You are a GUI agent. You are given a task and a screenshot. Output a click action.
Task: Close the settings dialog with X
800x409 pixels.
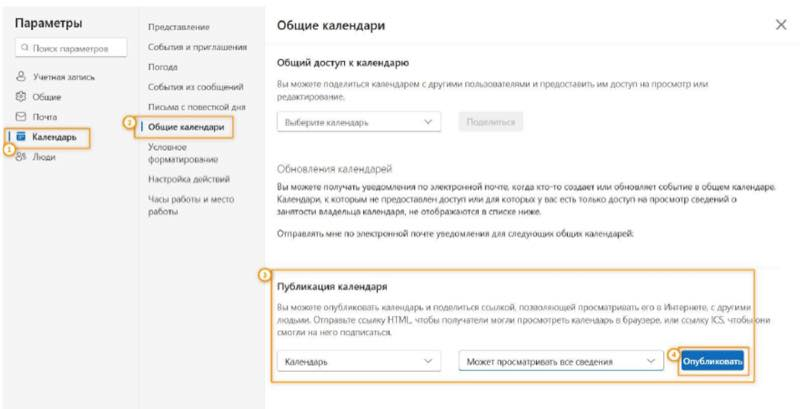(x=781, y=25)
